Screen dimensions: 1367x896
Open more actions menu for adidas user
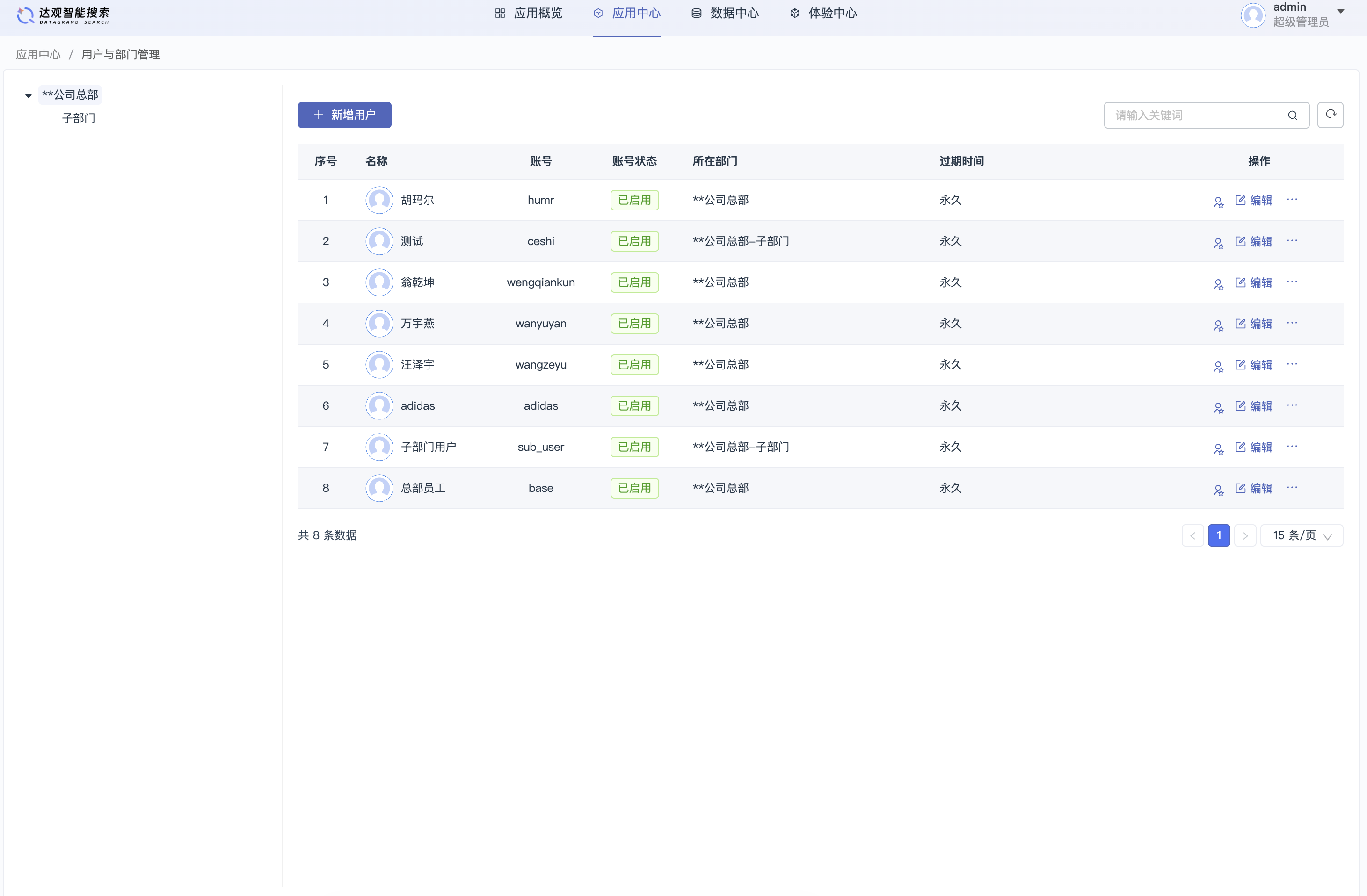1292,405
